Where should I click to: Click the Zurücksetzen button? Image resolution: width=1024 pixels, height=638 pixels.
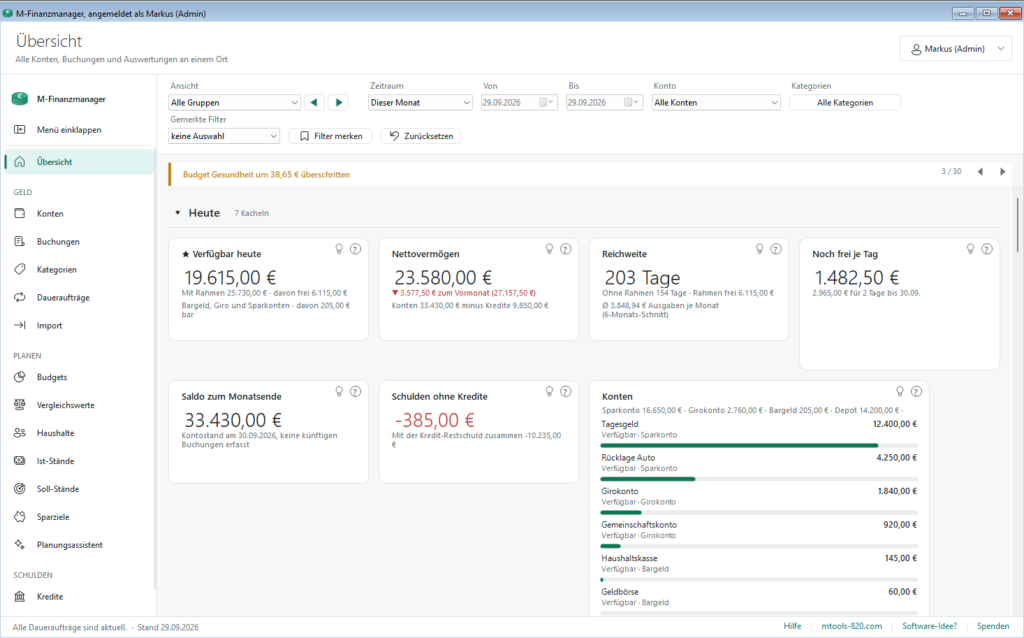(421, 136)
